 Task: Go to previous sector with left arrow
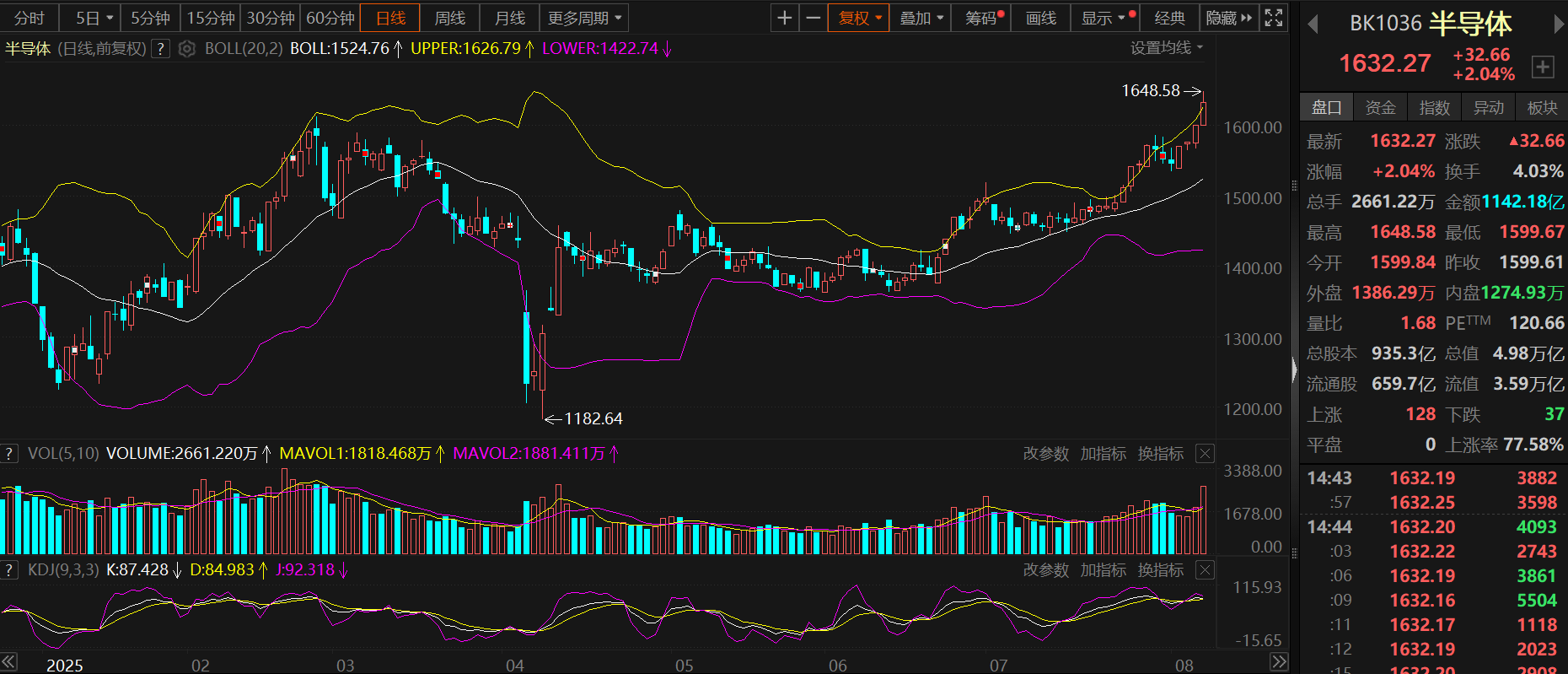(1313, 24)
